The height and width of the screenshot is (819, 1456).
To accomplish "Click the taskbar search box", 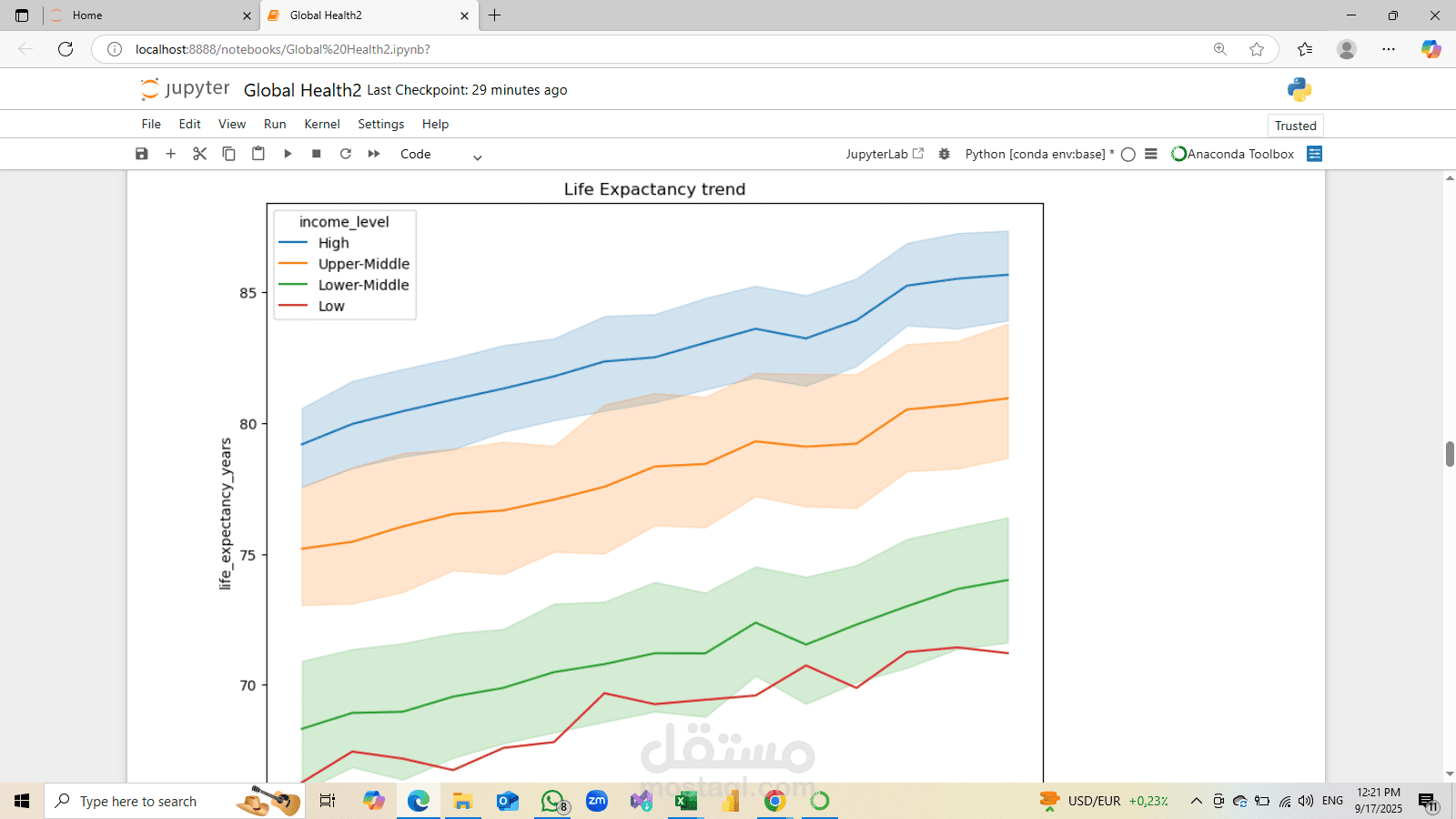I will click(175, 801).
